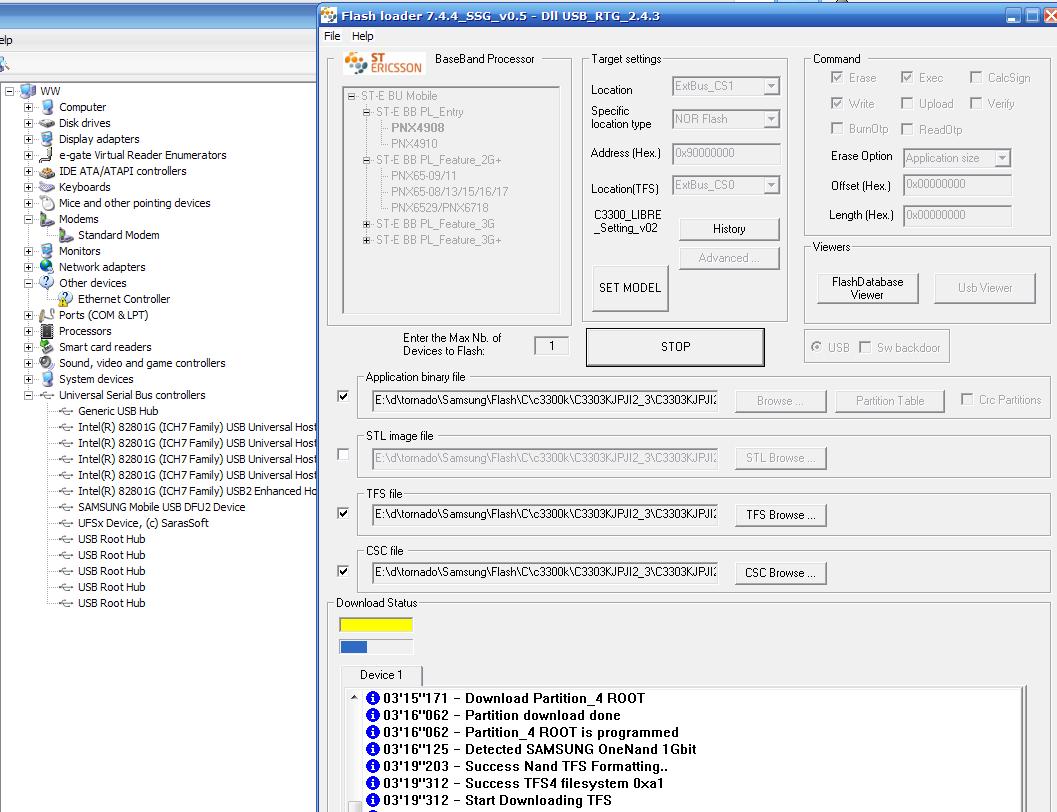Image resolution: width=1057 pixels, height=812 pixels.
Task: Select the Keyboards category icon
Action: (47, 187)
